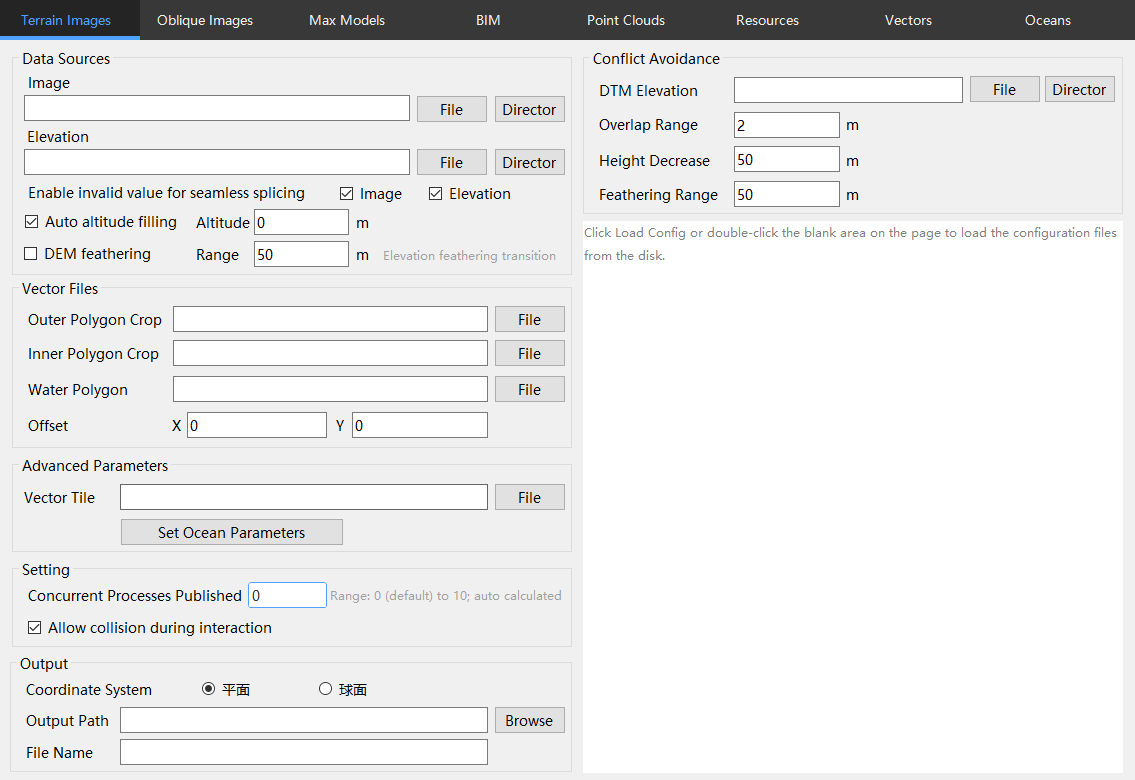Viewport: 1135px width, 780px height.
Task: Toggle Allow collision during interaction
Action: [x=35, y=628]
